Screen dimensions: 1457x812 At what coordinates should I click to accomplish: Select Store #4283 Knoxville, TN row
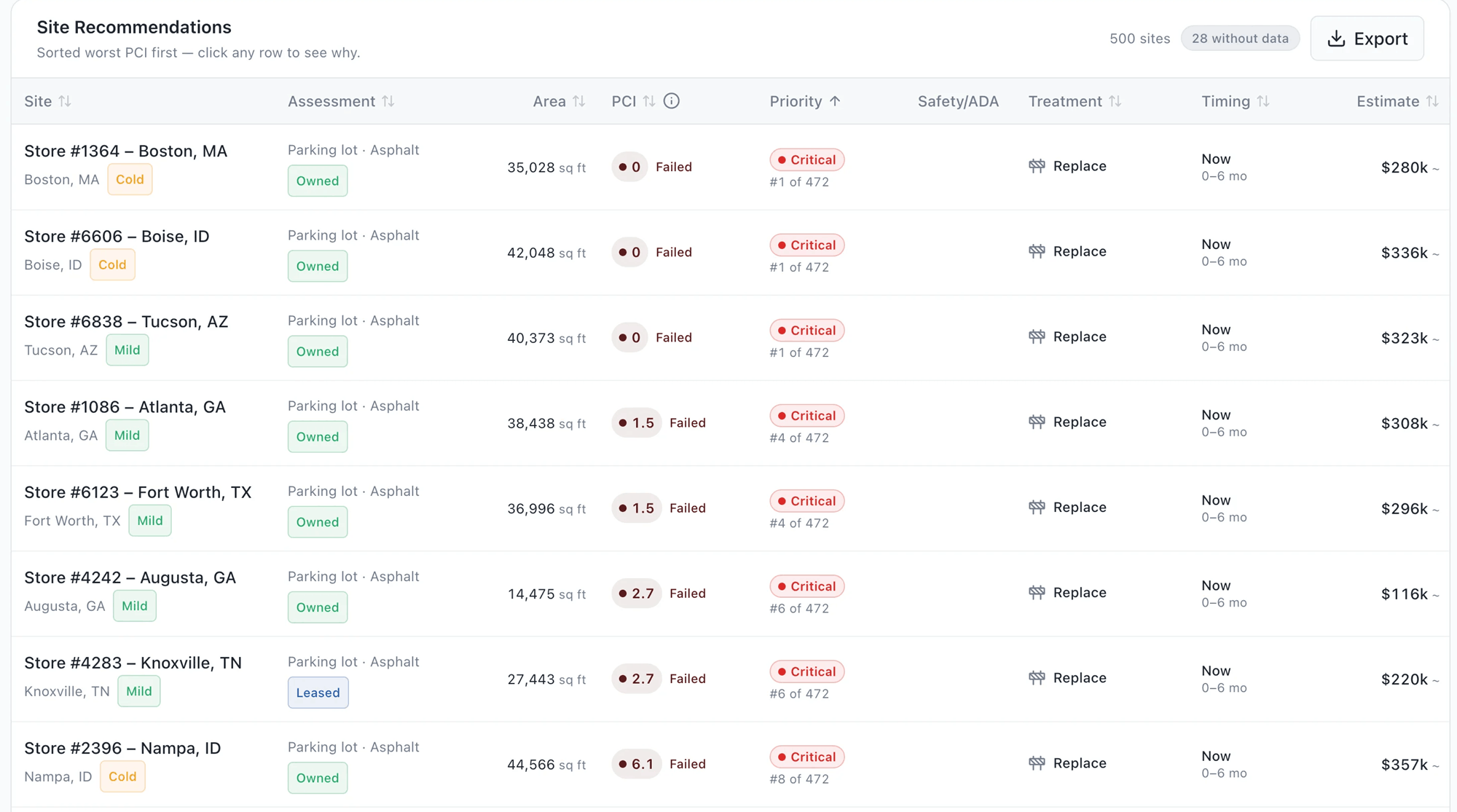[730, 679]
